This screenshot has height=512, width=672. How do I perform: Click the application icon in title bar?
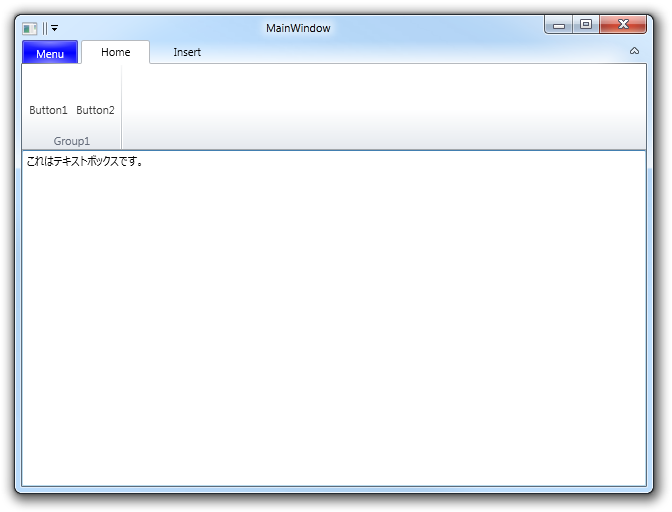pyautogui.click(x=30, y=29)
